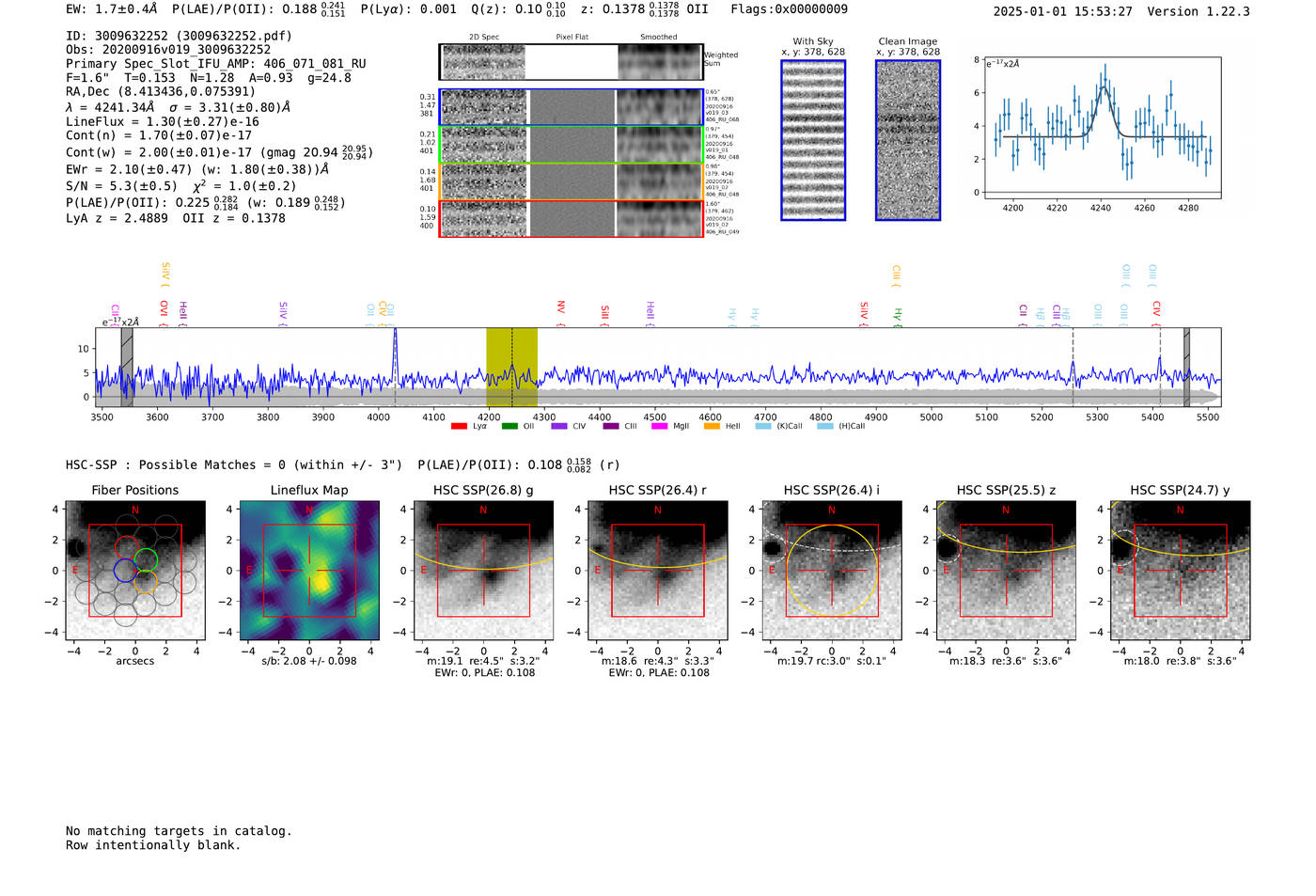
Task: Click the green OII legend swatch
Action: pyautogui.click(x=509, y=426)
